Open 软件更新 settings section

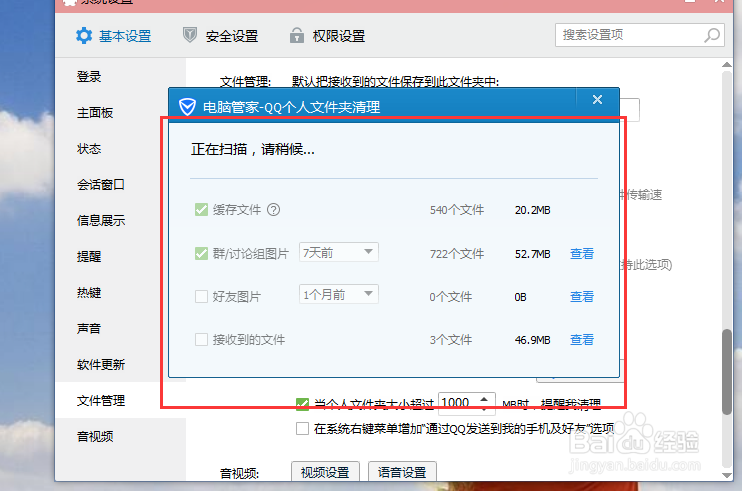coord(101,364)
